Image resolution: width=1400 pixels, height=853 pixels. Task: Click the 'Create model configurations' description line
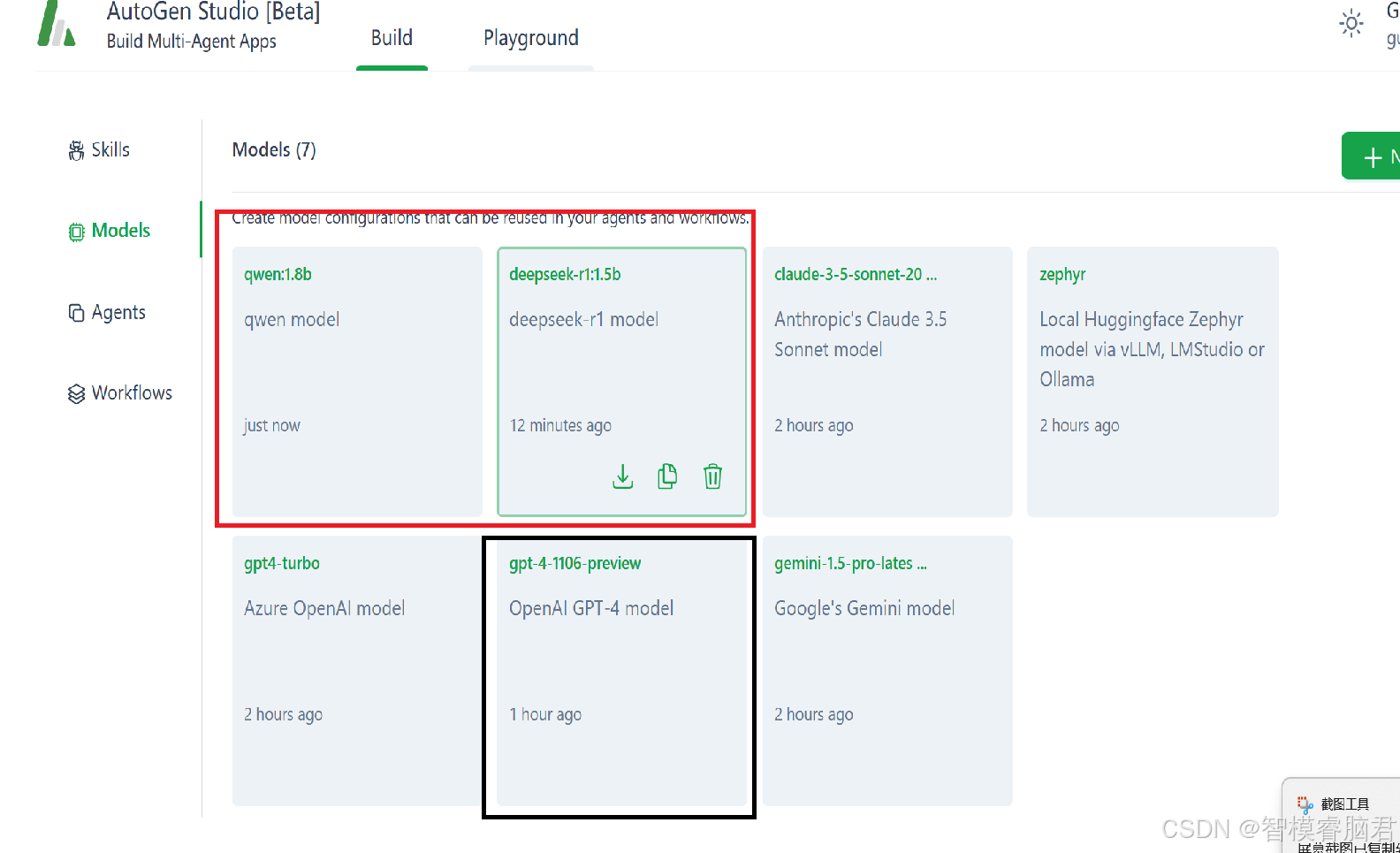pos(491,218)
